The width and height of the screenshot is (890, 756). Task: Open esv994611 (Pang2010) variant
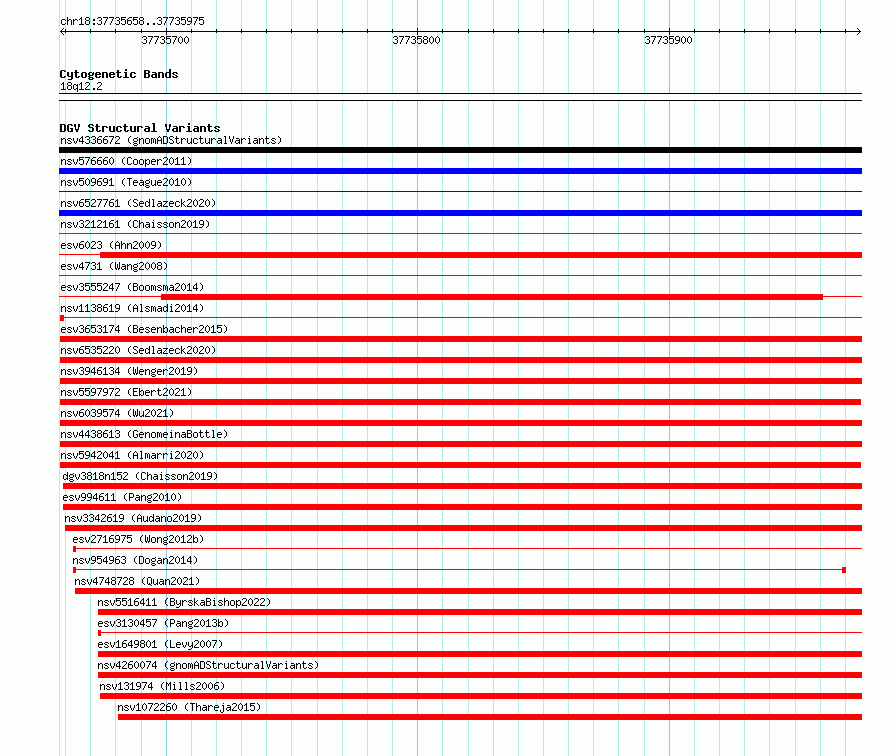click(x=122, y=497)
